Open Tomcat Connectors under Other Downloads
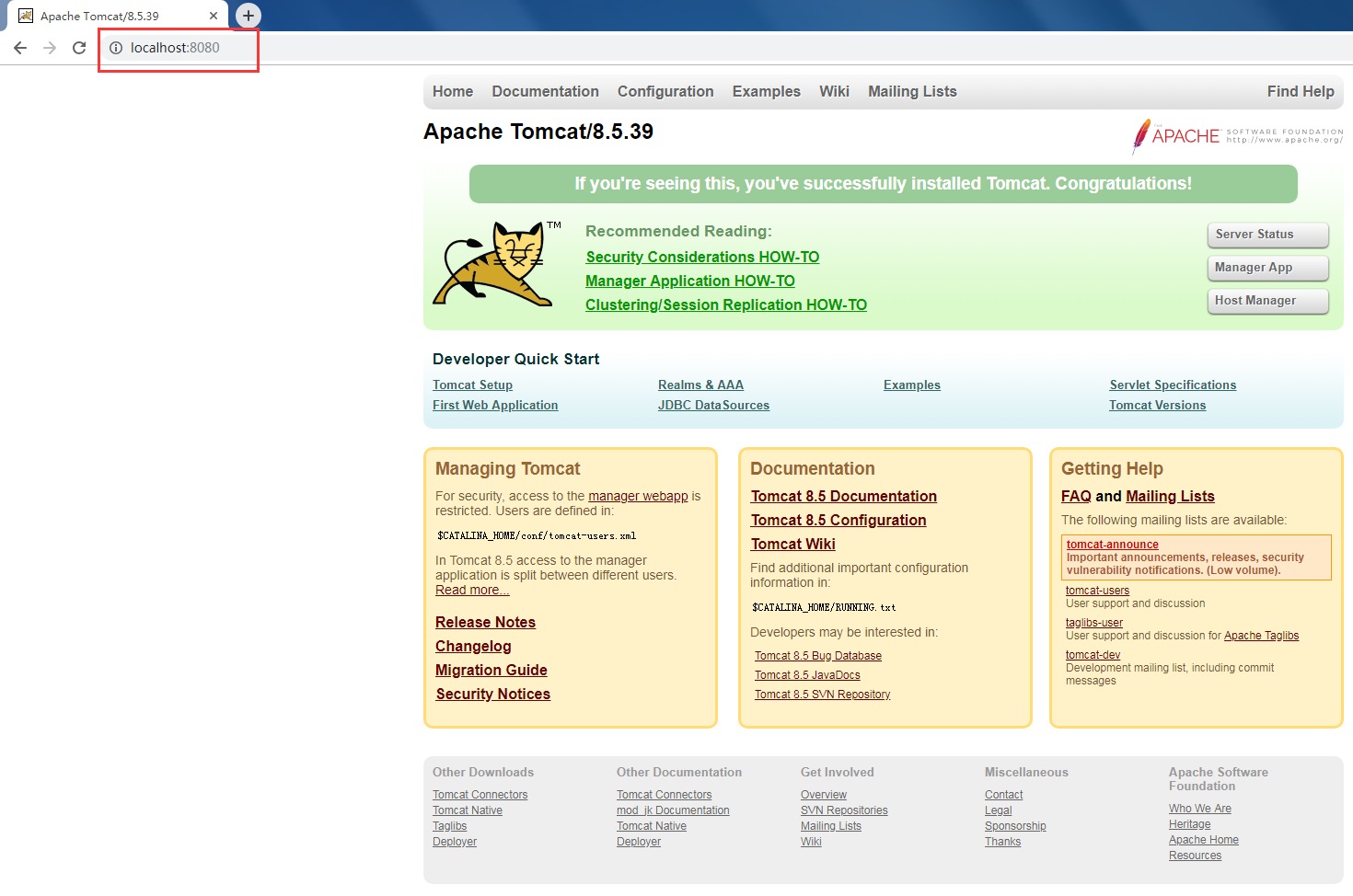This screenshot has height=896, width=1353. (480, 795)
